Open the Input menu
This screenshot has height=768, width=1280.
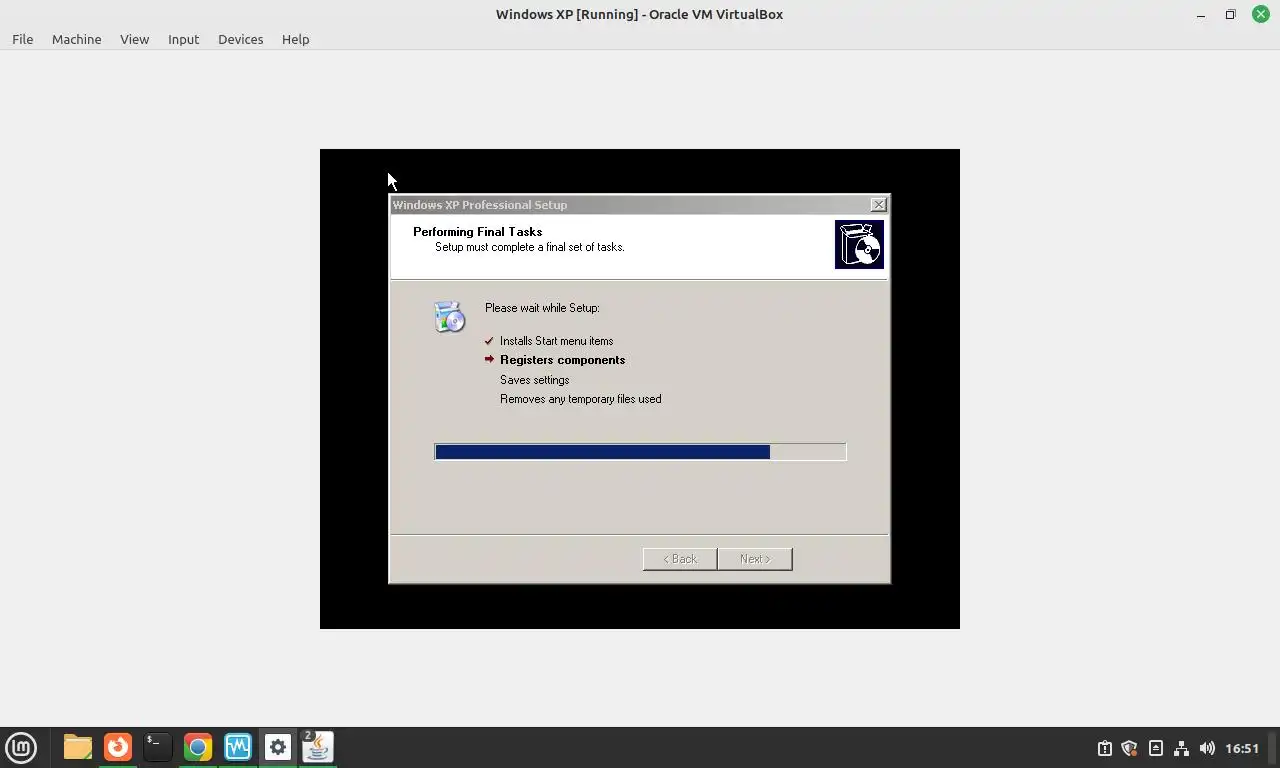pos(183,39)
